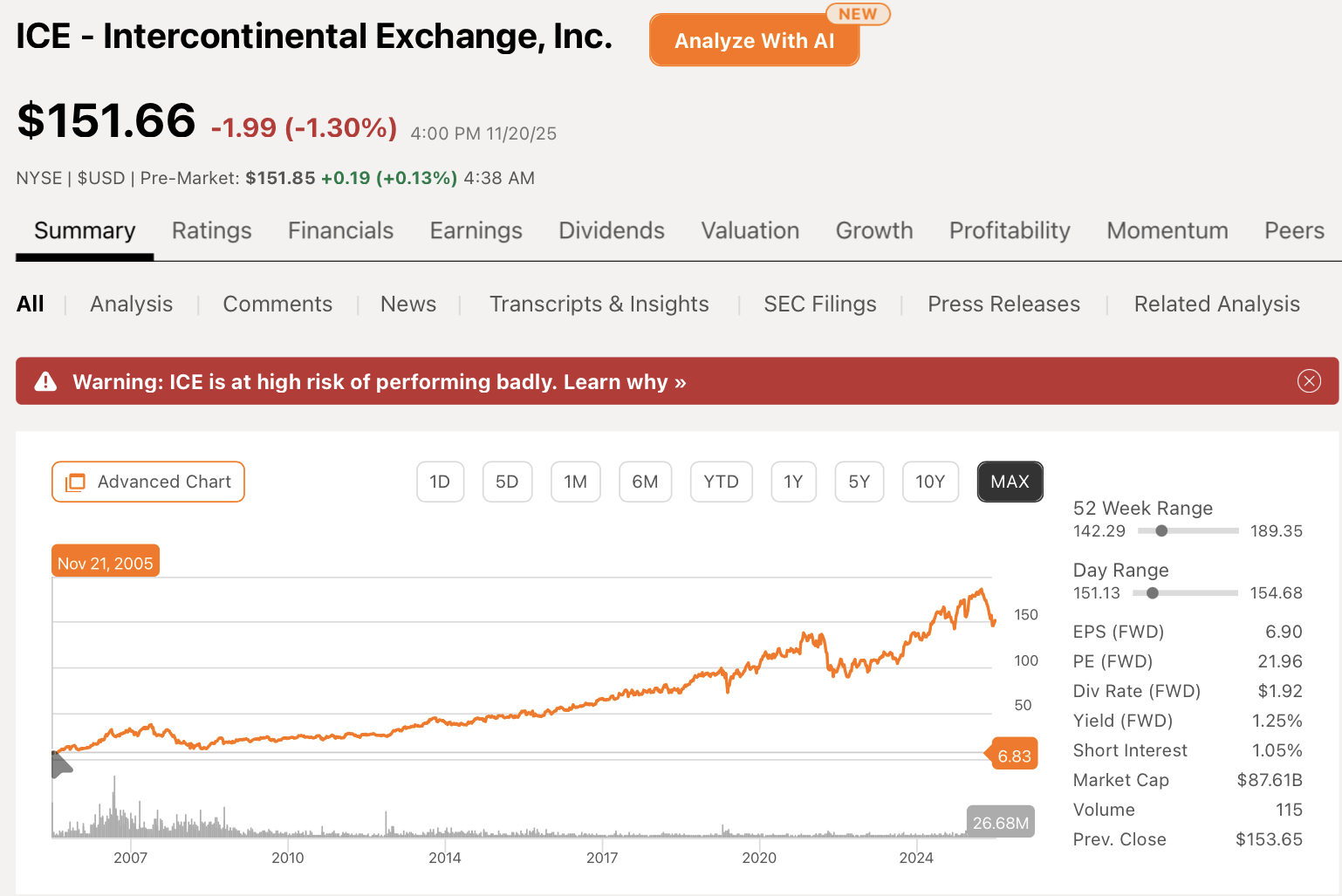Image resolution: width=1342 pixels, height=896 pixels.
Task: Switch to the Peers tab
Action: pos(1294,230)
